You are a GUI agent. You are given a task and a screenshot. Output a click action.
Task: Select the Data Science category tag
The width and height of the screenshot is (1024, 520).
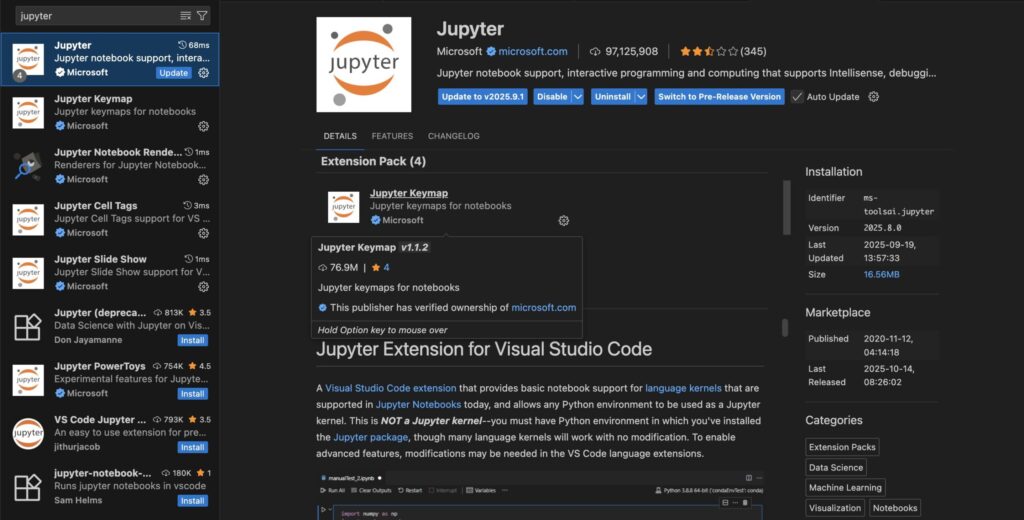tap(836, 467)
